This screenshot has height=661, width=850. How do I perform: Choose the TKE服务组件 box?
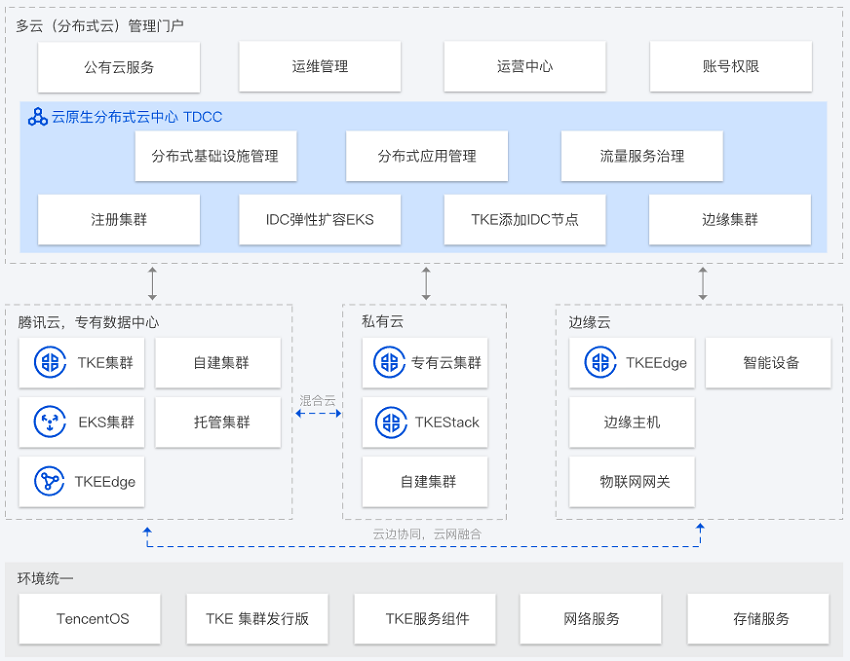tap(425, 619)
